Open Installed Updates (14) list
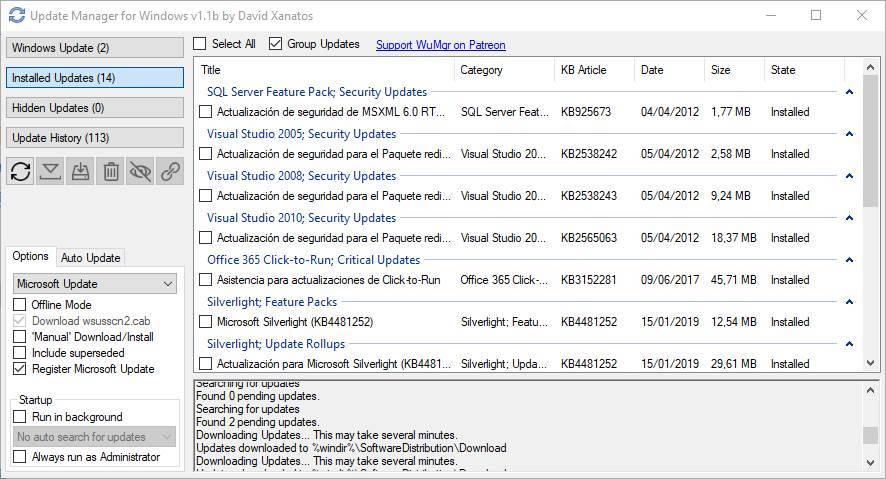This screenshot has height=479, width=886. pyautogui.click(x=95, y=77)
